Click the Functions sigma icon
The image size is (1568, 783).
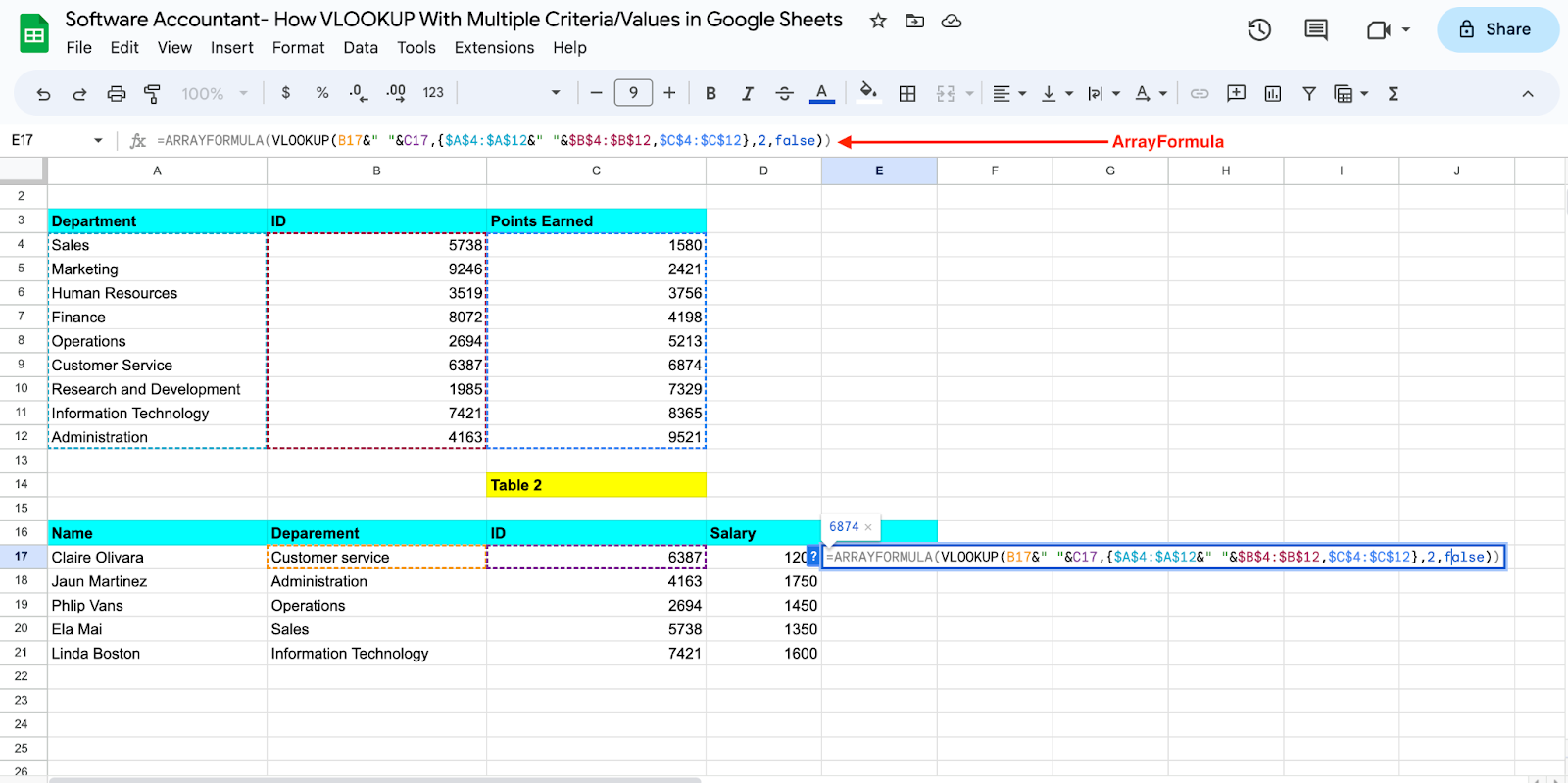[x=1393, y=93]
